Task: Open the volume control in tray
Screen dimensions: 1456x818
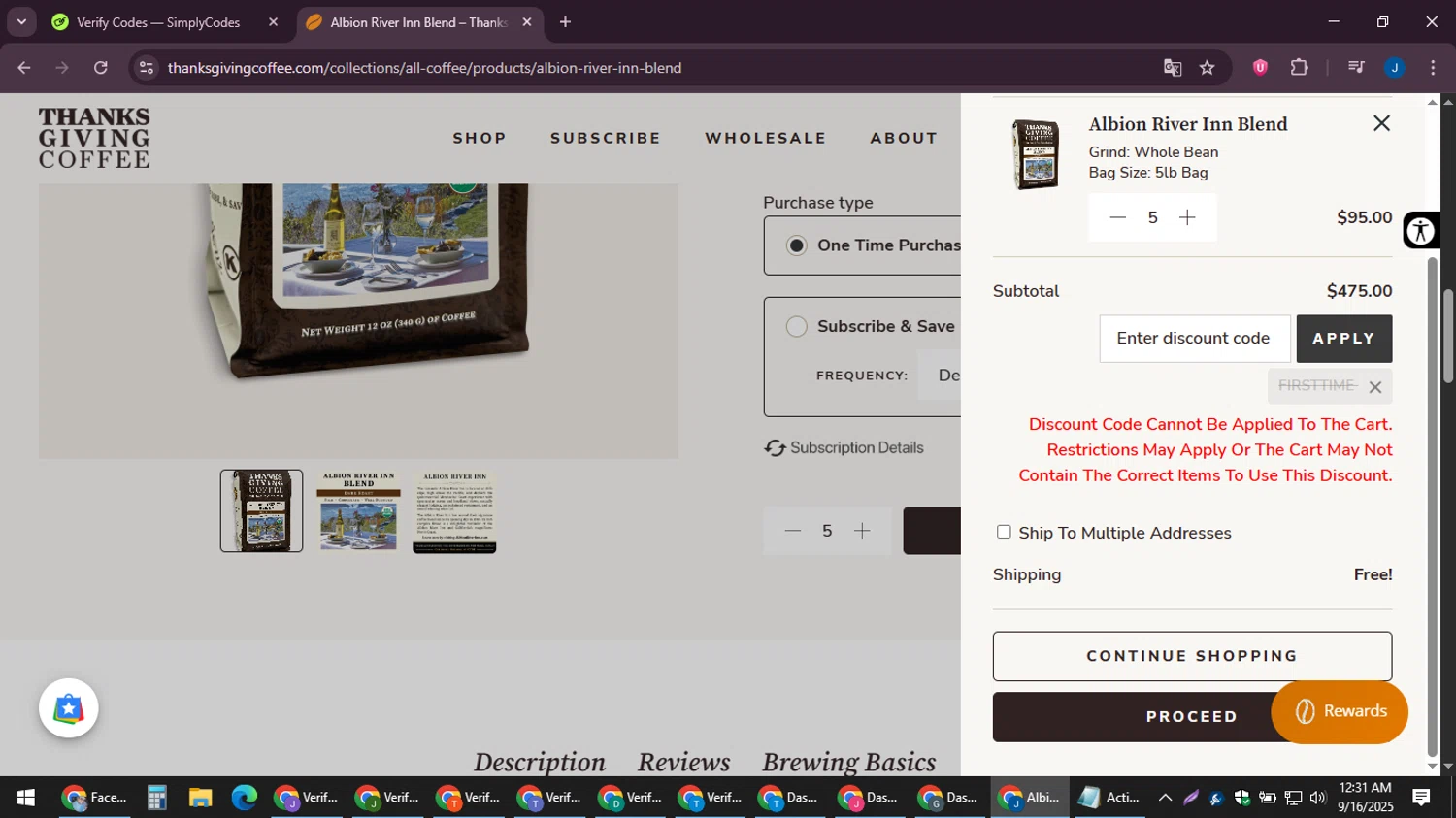Action: (x=1317, y=798)
